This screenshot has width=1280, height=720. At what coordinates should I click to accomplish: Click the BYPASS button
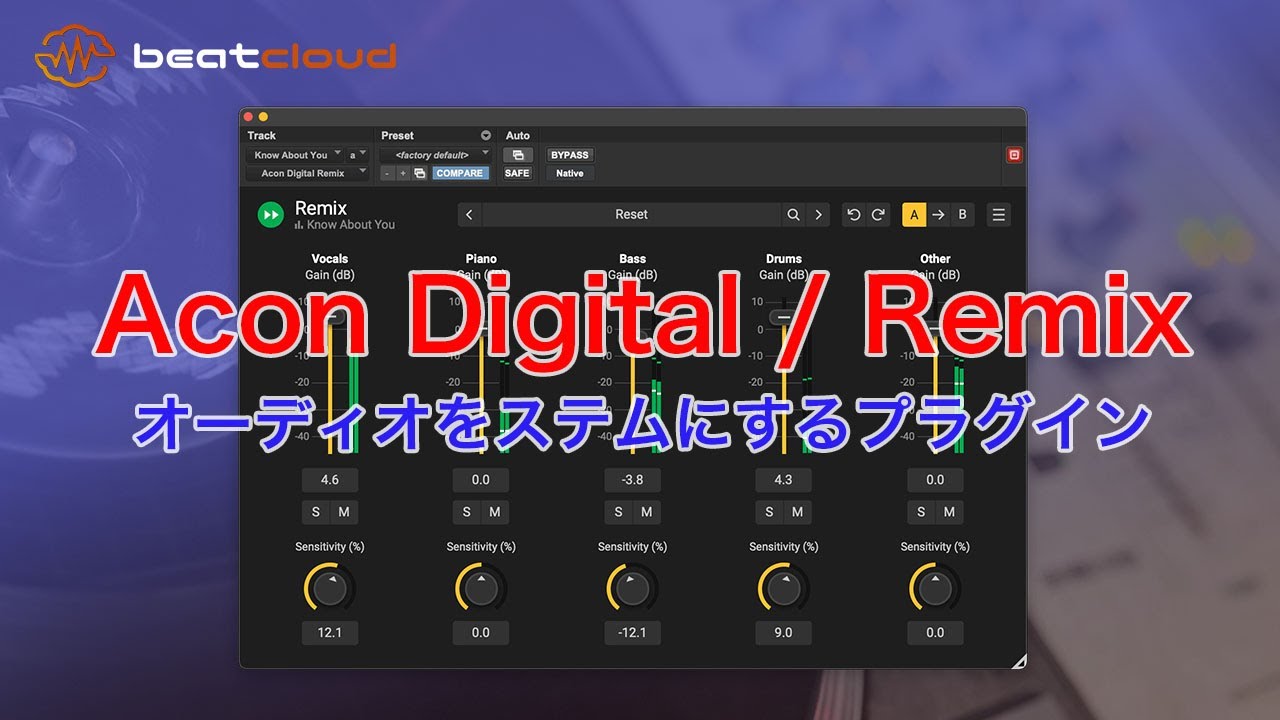(x=570, y=155)
